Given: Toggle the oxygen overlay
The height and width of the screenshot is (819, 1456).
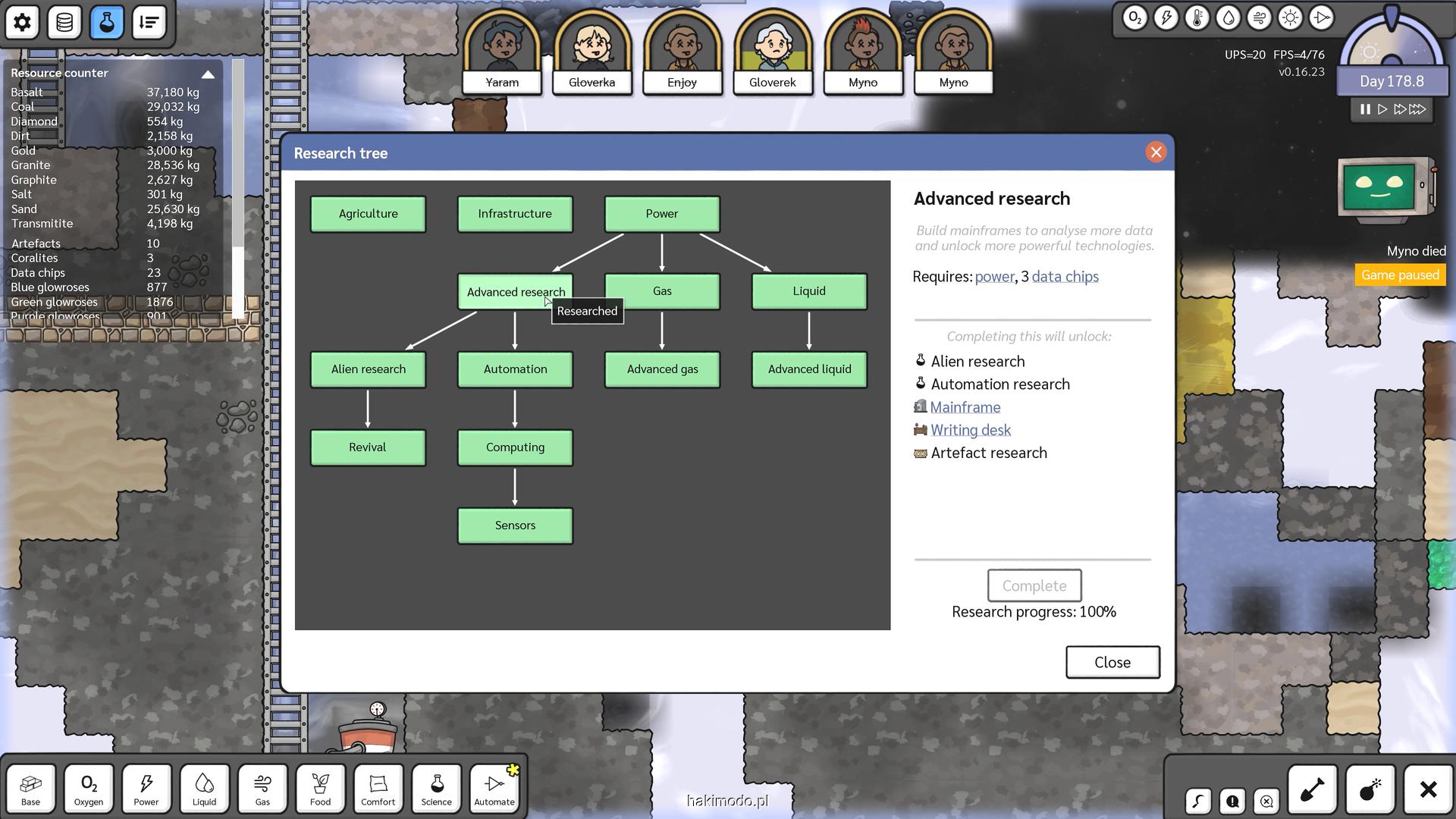Looking at the screenshot, I should (x=1134, y=17).
